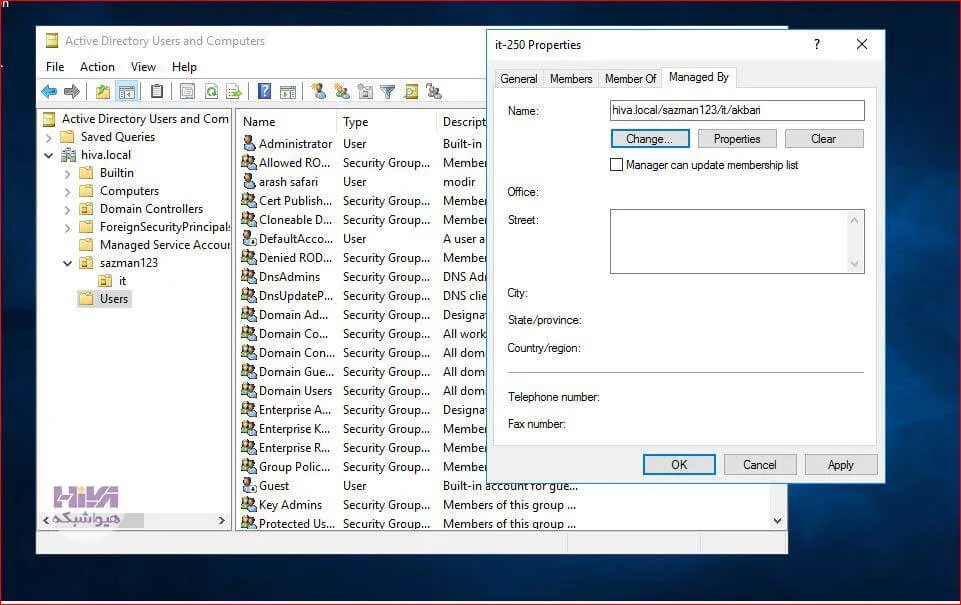Collapse the sazman123 organizational unit
Screen dimensions: 961x605
click(x=67, y=264)
